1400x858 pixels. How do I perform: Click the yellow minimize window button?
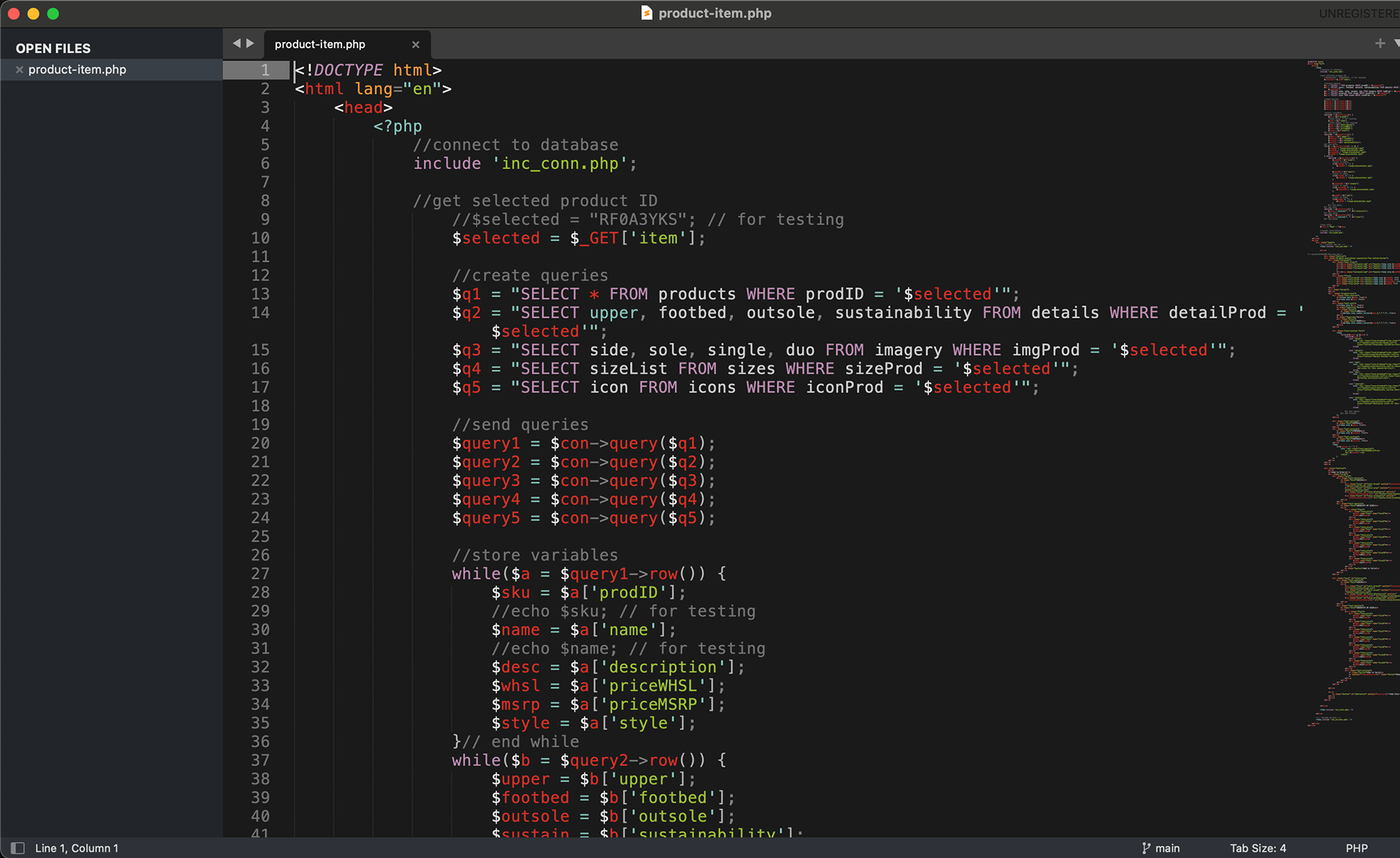click(x=34, y=13)
